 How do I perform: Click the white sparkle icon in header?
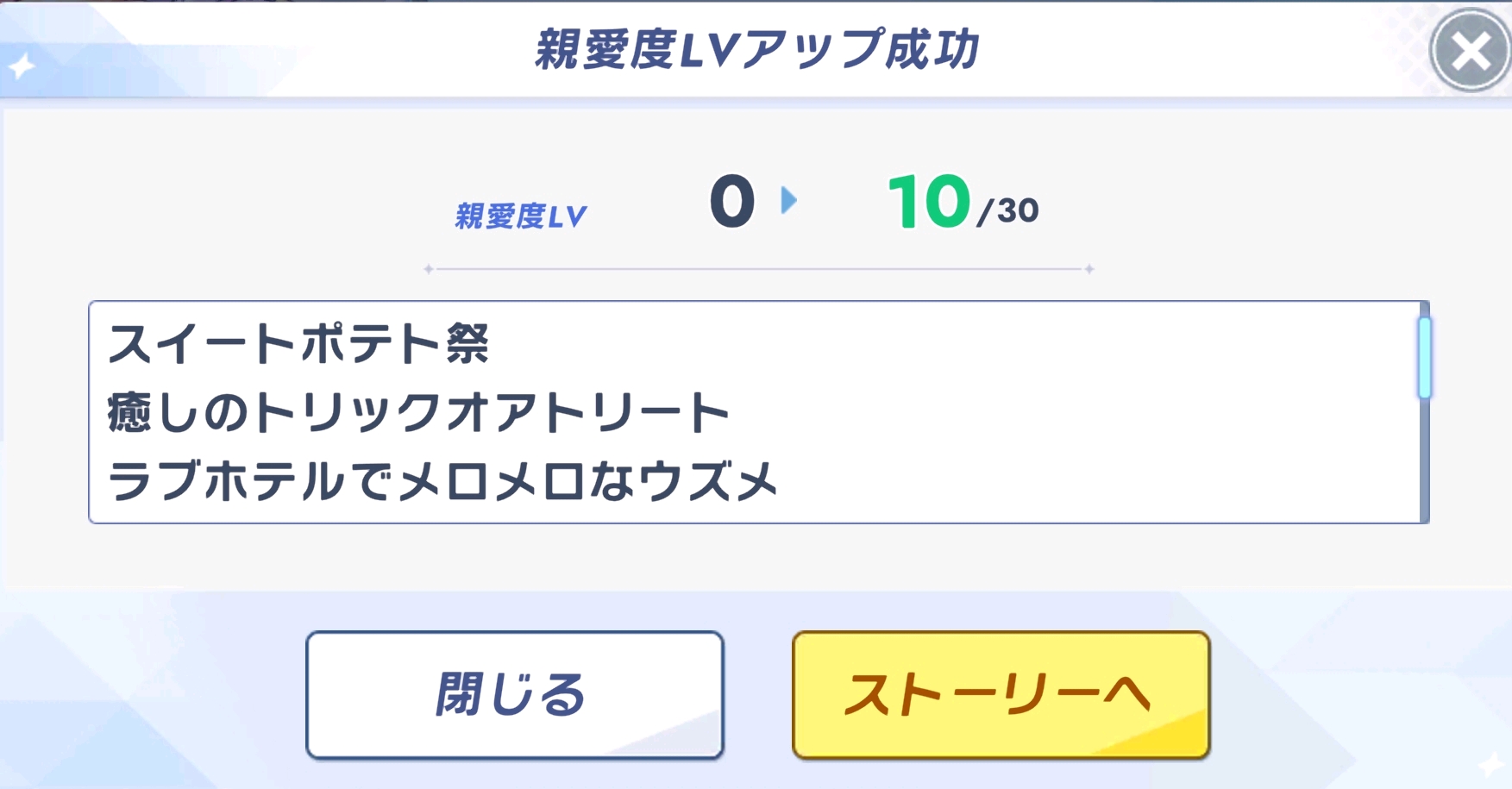[22, 66]
